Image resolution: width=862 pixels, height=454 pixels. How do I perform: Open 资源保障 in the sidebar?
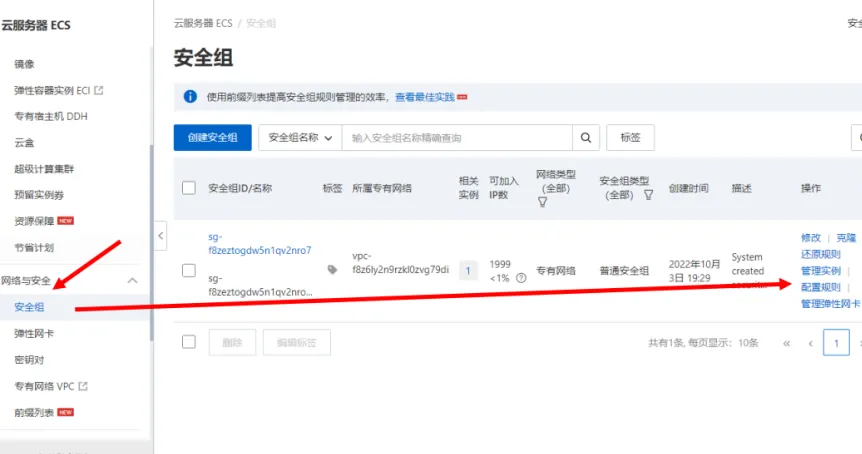point(34,221)
